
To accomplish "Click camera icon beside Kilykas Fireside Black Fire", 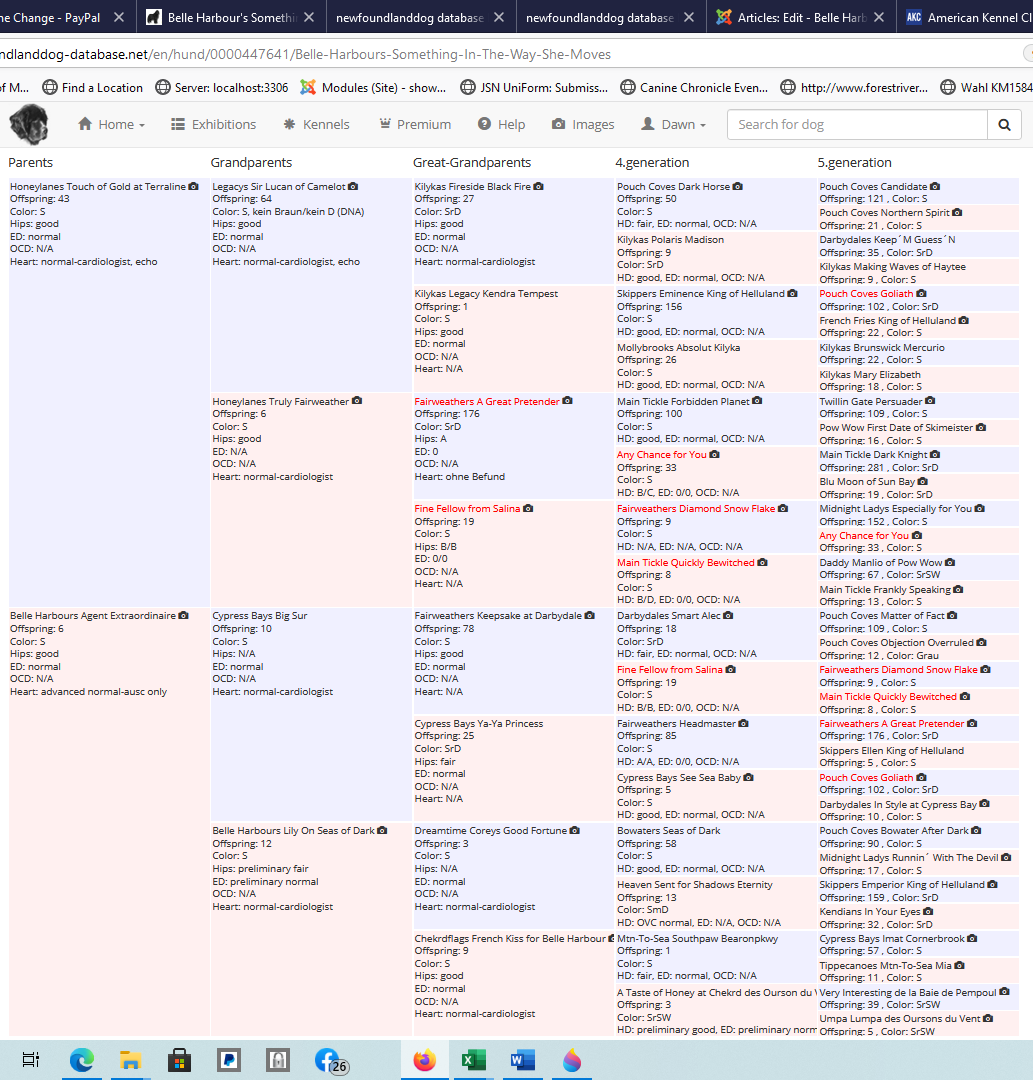I will click(539, 187).
